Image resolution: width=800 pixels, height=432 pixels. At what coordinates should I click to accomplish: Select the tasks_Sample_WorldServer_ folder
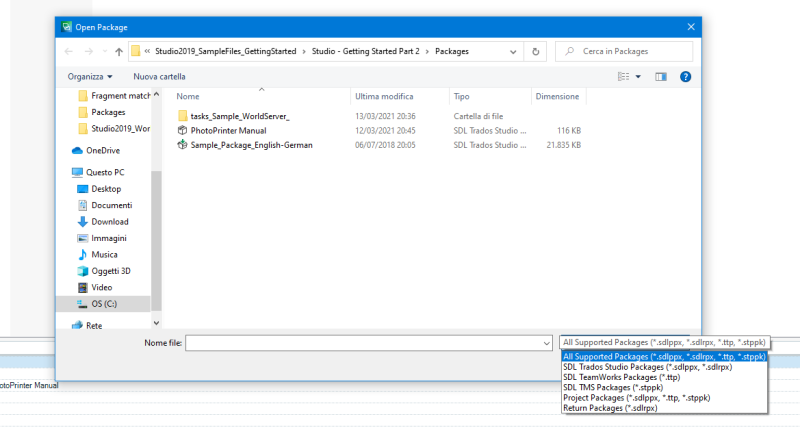point(240,116)
